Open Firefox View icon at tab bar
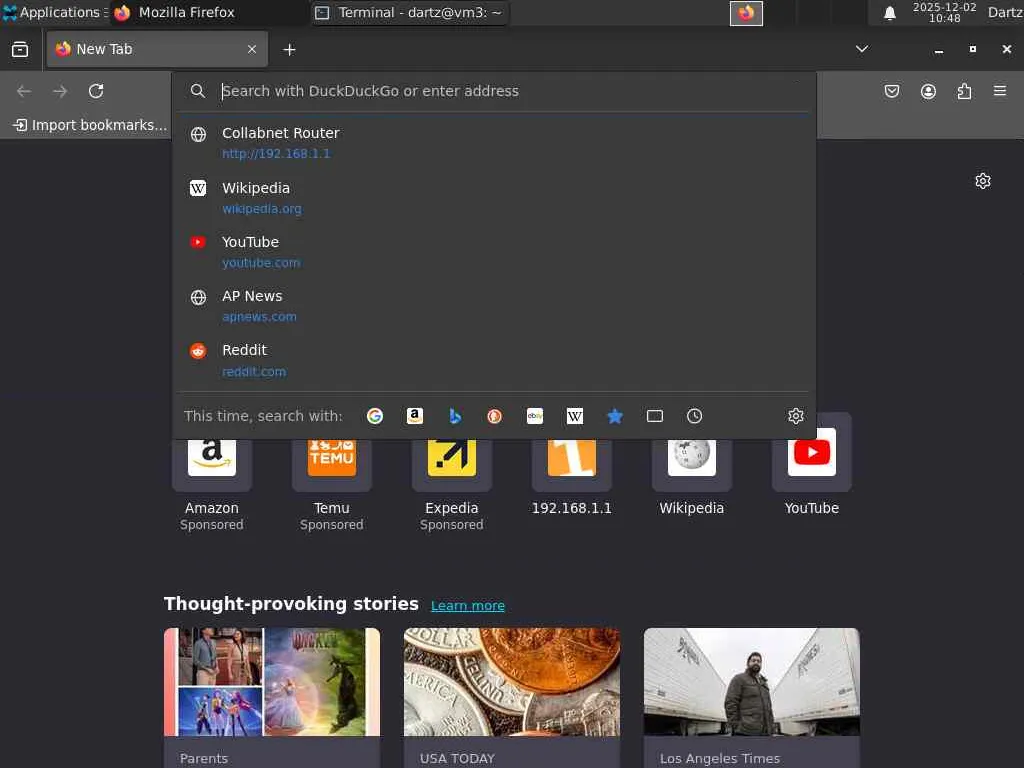The image size is (1024, 768). tap(20, 49)
